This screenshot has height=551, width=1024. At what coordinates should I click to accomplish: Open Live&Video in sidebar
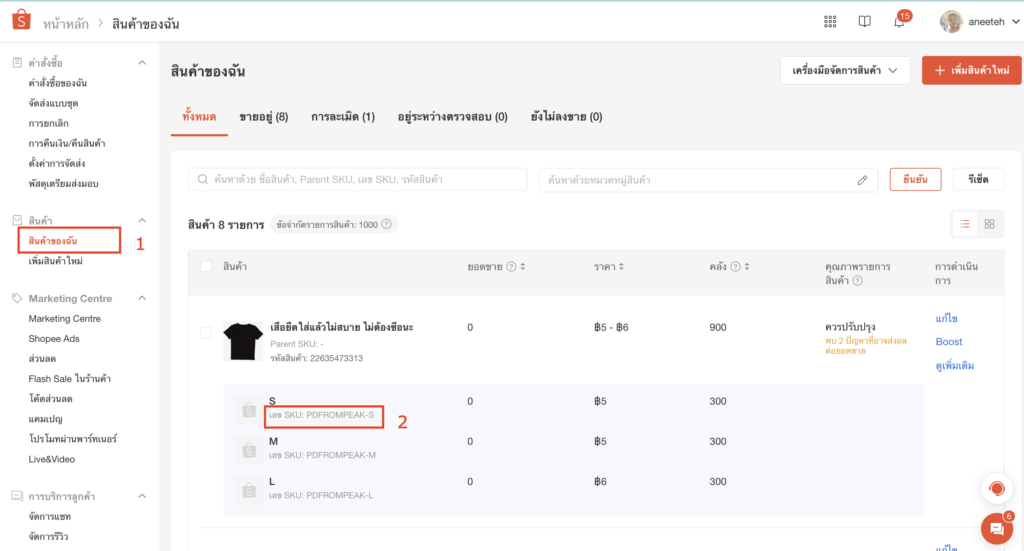pyautogui.click(x=52, y=459)
